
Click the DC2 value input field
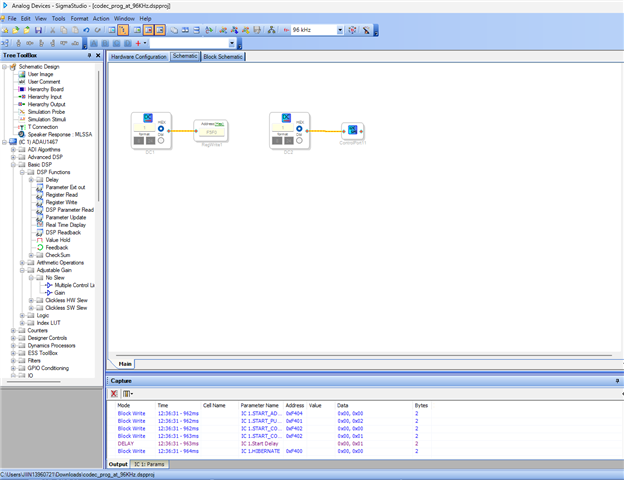(x=283, y=127)
